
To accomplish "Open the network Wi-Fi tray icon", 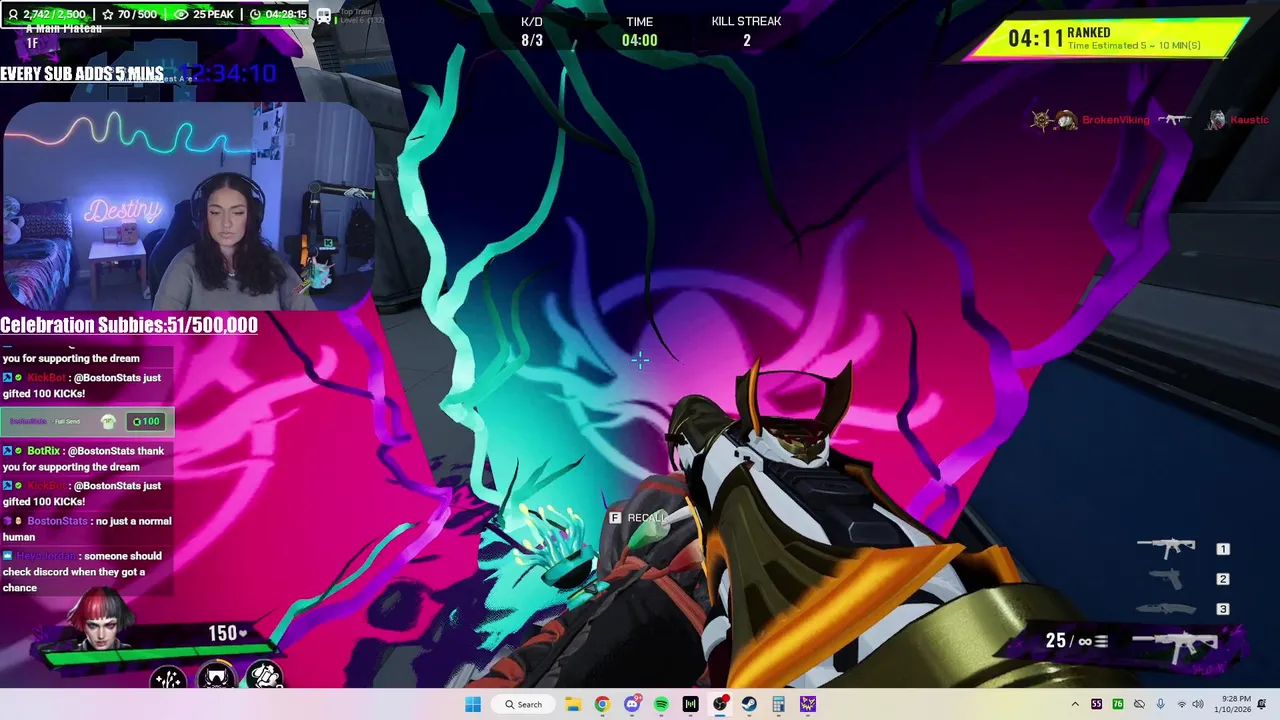I will (1182, 704).
